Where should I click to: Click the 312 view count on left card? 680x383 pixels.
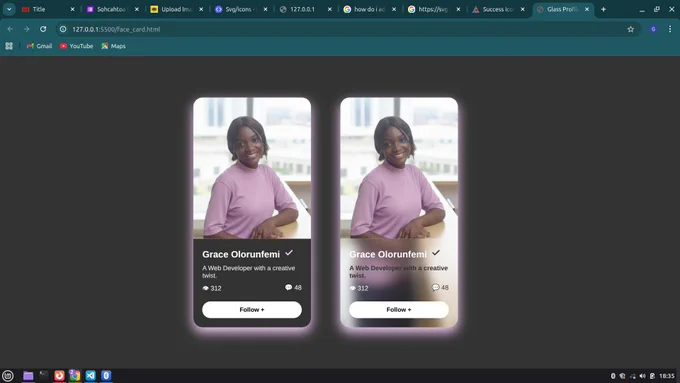tap(216, 288)
